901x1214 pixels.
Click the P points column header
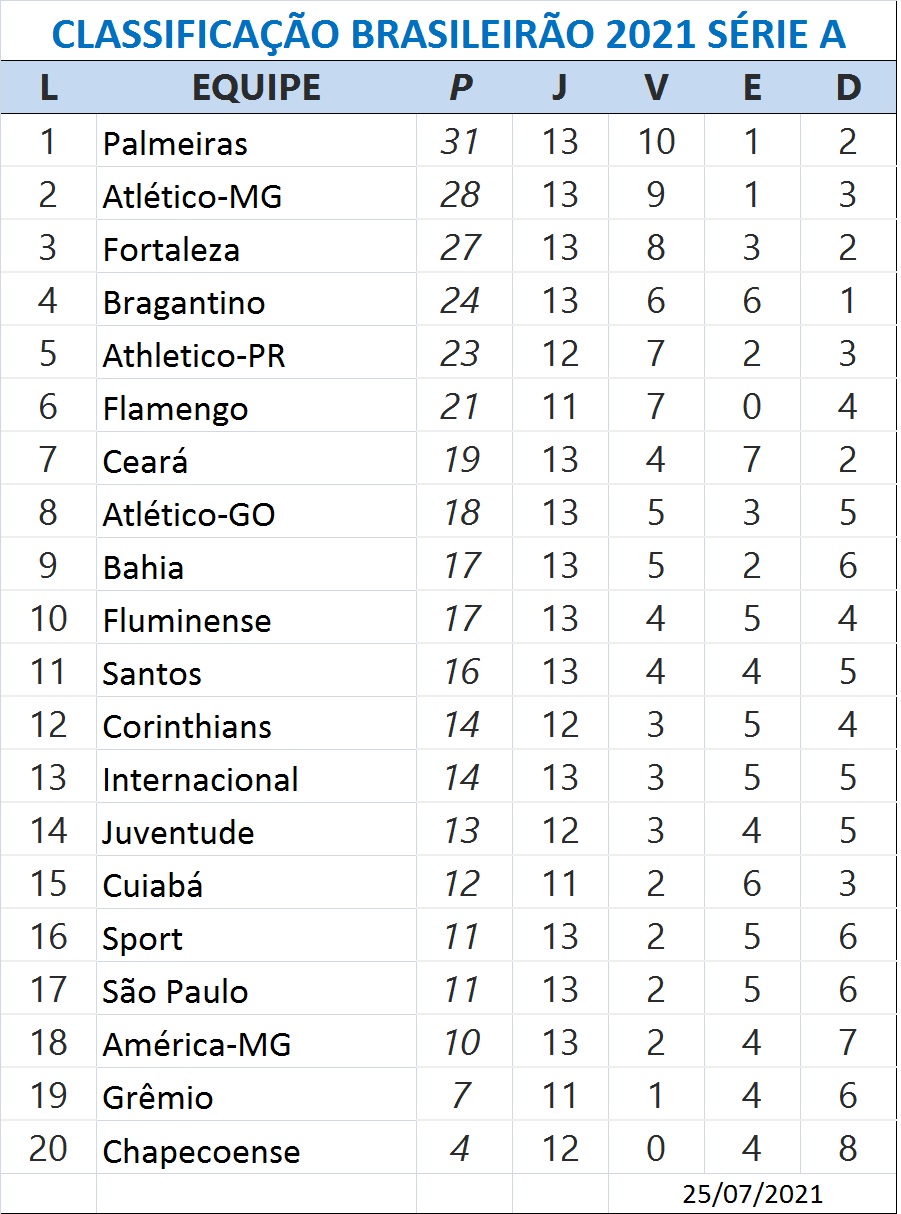460,88
